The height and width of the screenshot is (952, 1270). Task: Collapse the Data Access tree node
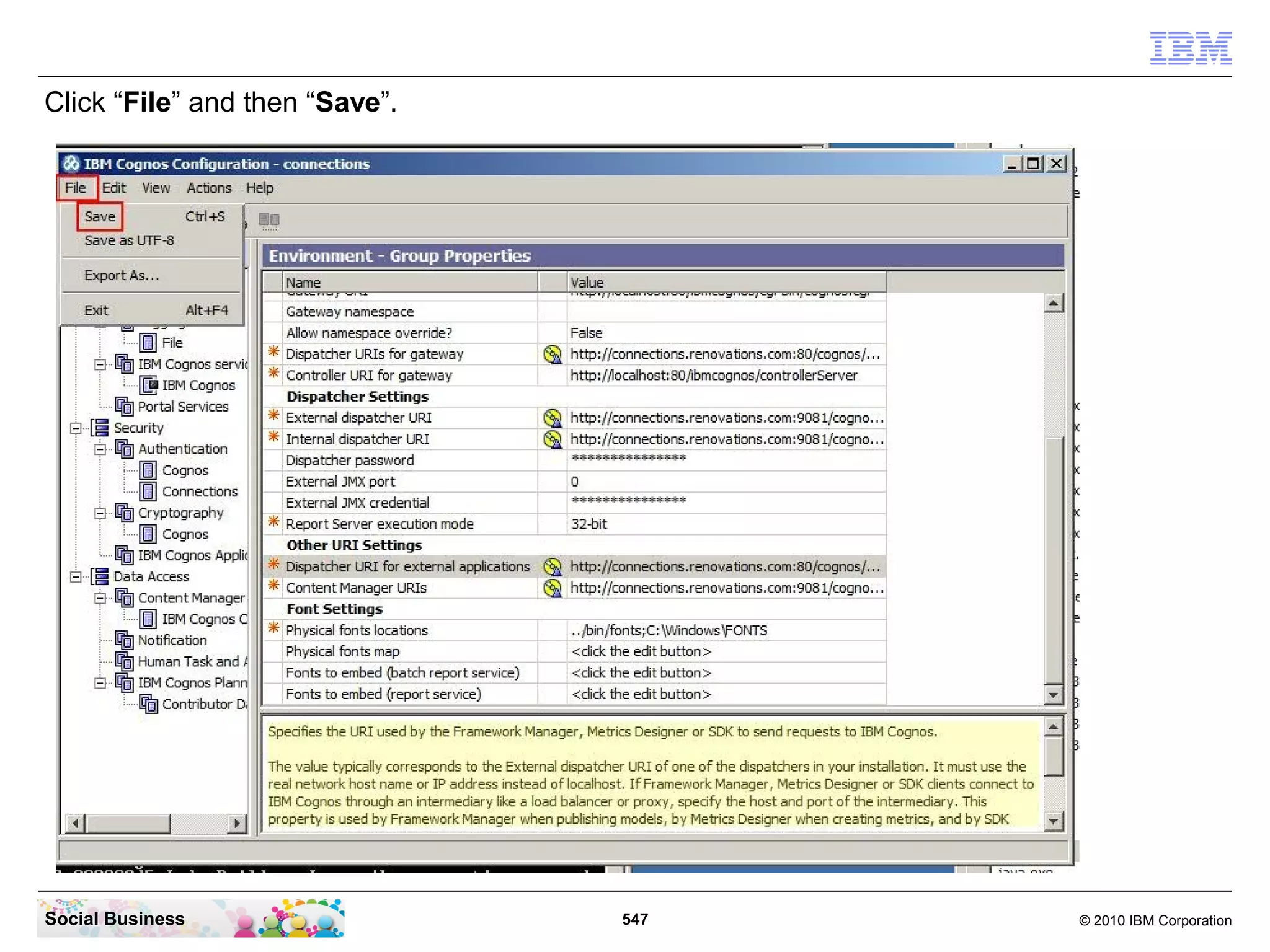[x=76, y=577]
